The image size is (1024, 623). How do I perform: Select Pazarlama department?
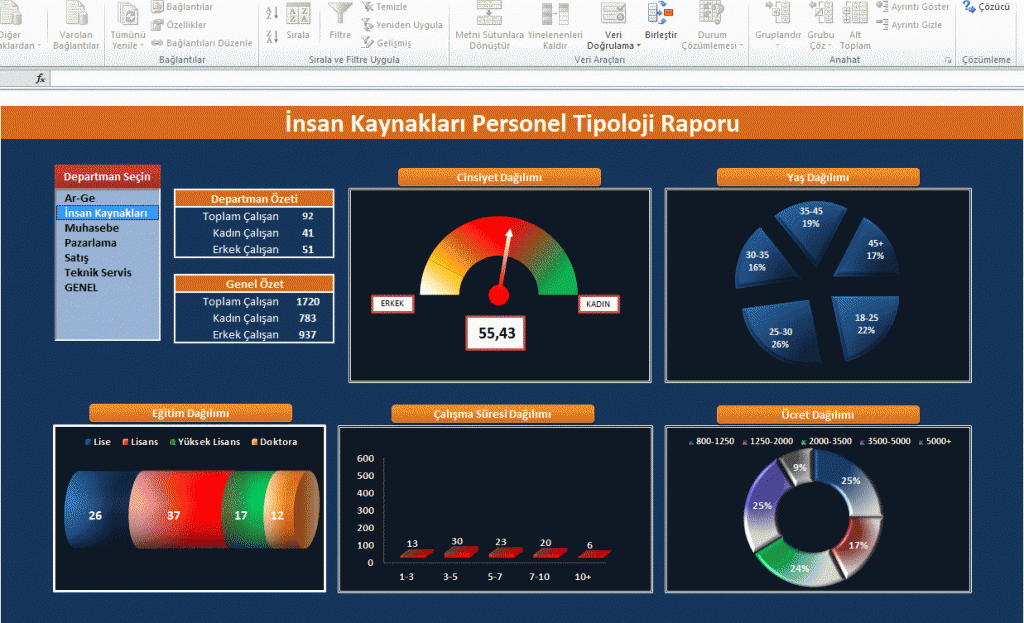(x=108, y=243)
